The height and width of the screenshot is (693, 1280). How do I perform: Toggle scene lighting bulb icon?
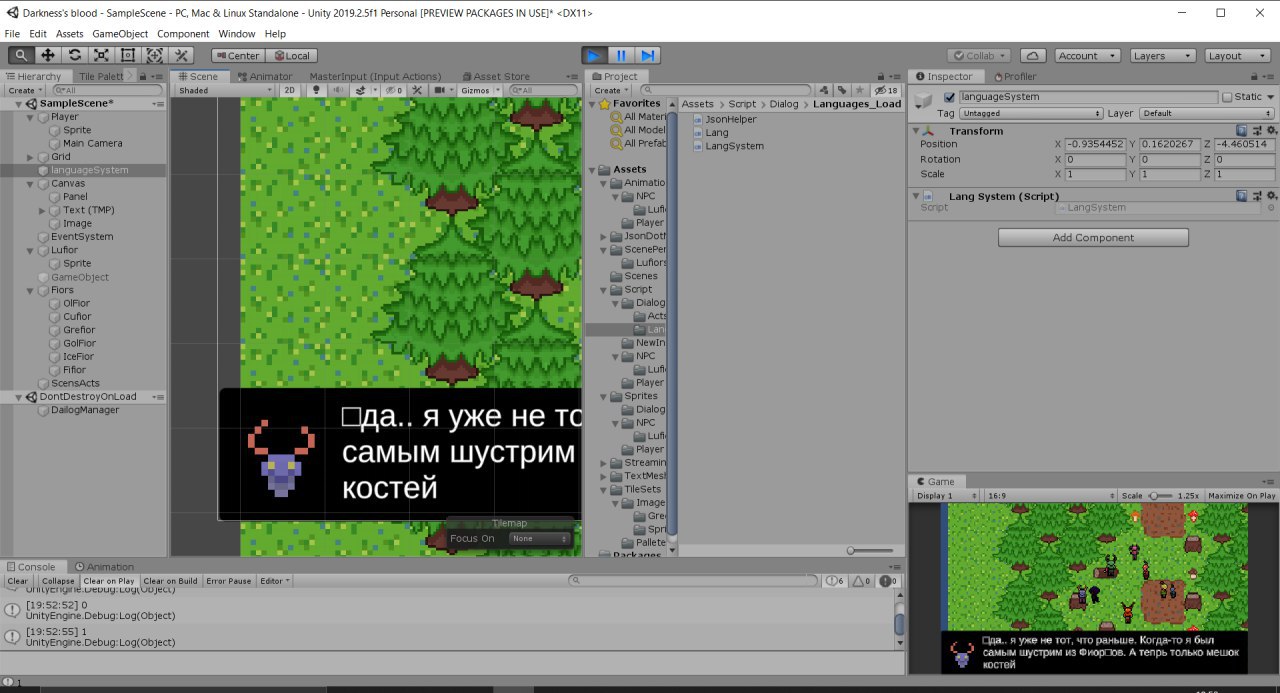316,90
